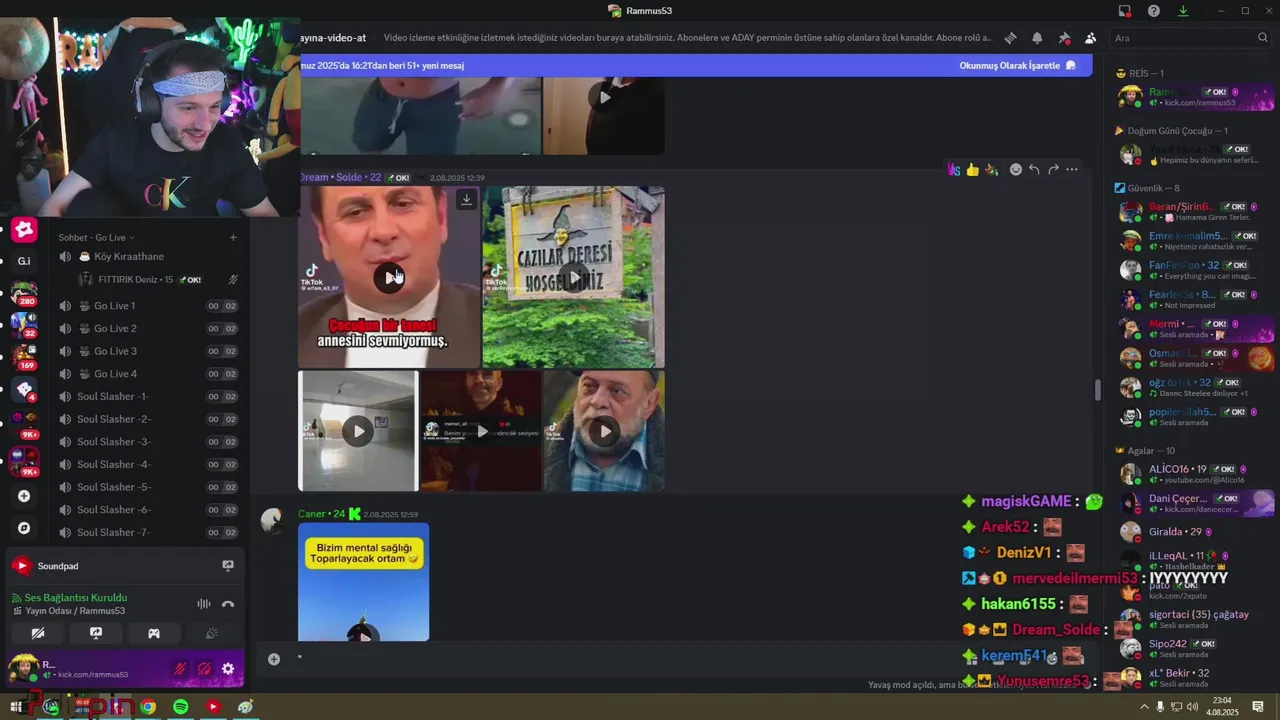This screenshot has height=720, width=1280.
Task: Collapse the REİS role group
Action: (x=1140, y=74)
